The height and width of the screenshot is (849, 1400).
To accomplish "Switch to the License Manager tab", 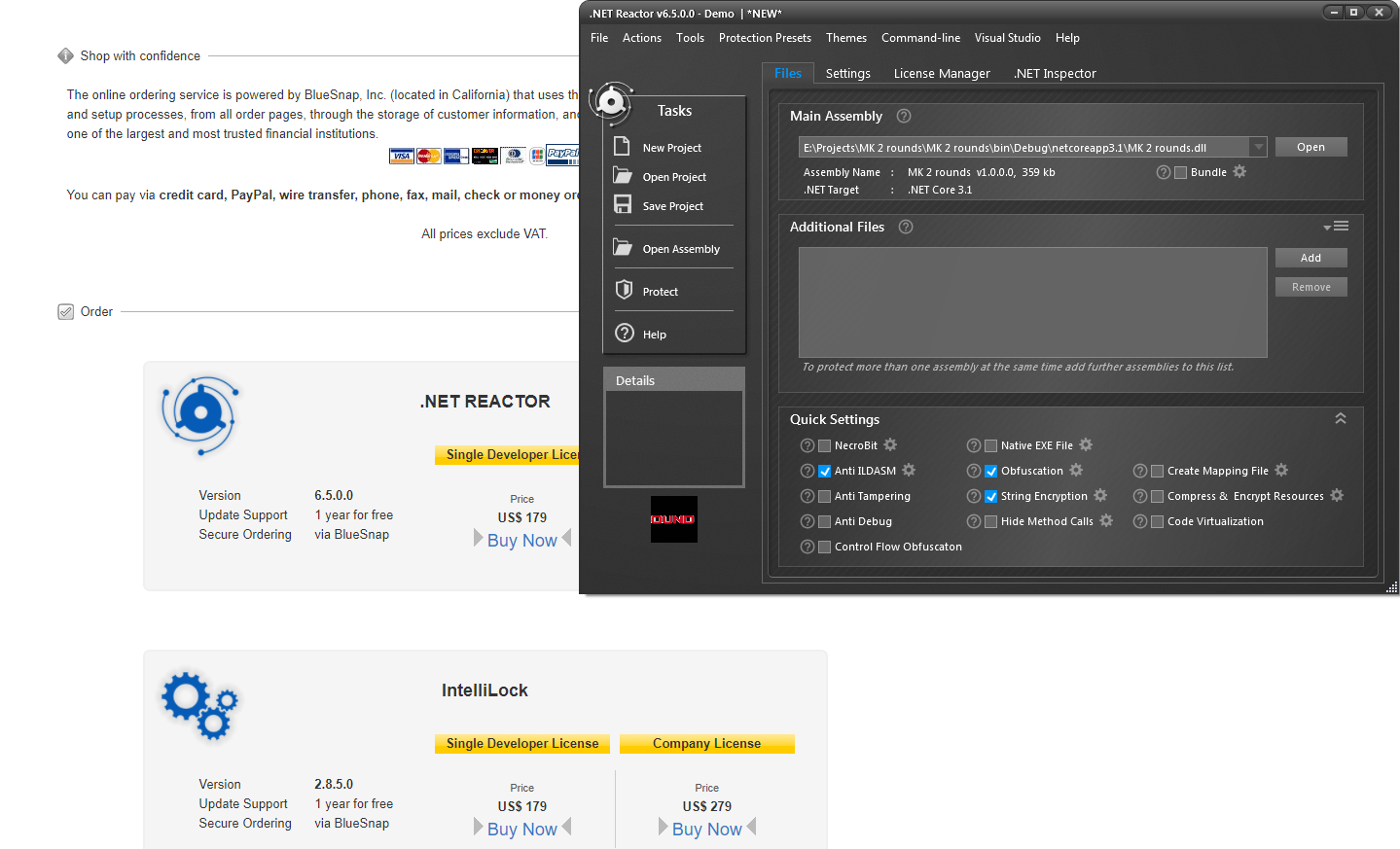I will (942, 73).
